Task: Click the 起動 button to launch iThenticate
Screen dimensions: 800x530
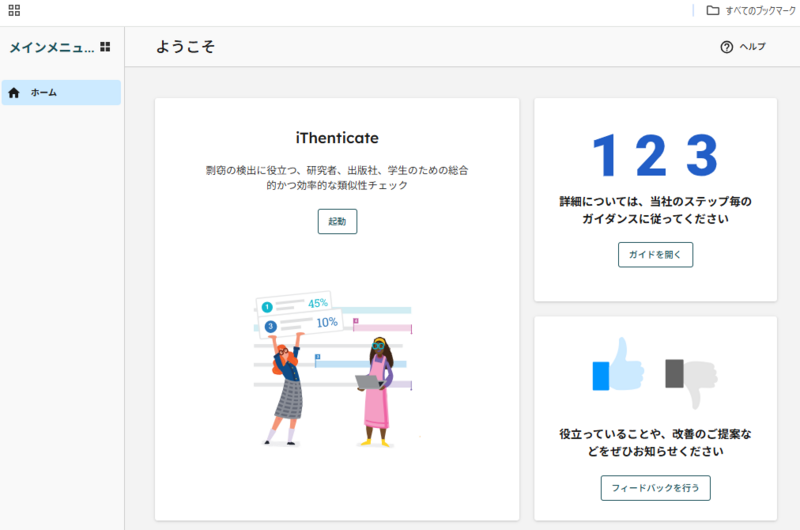Action: (337, 221)
